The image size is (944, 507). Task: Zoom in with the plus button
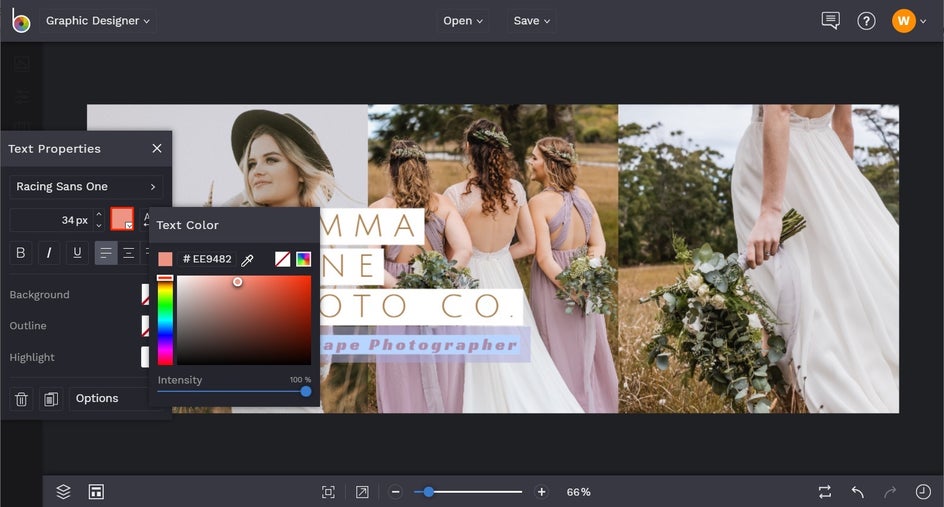541,492
